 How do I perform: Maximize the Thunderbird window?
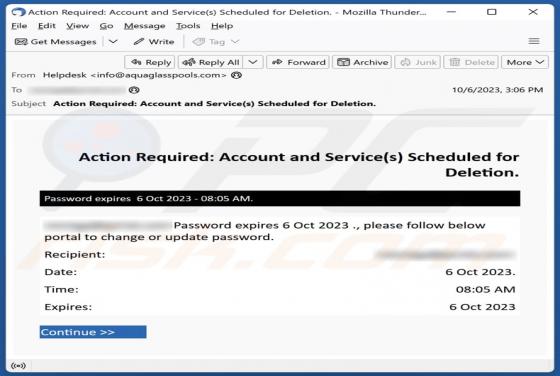[x=492, y=12]
